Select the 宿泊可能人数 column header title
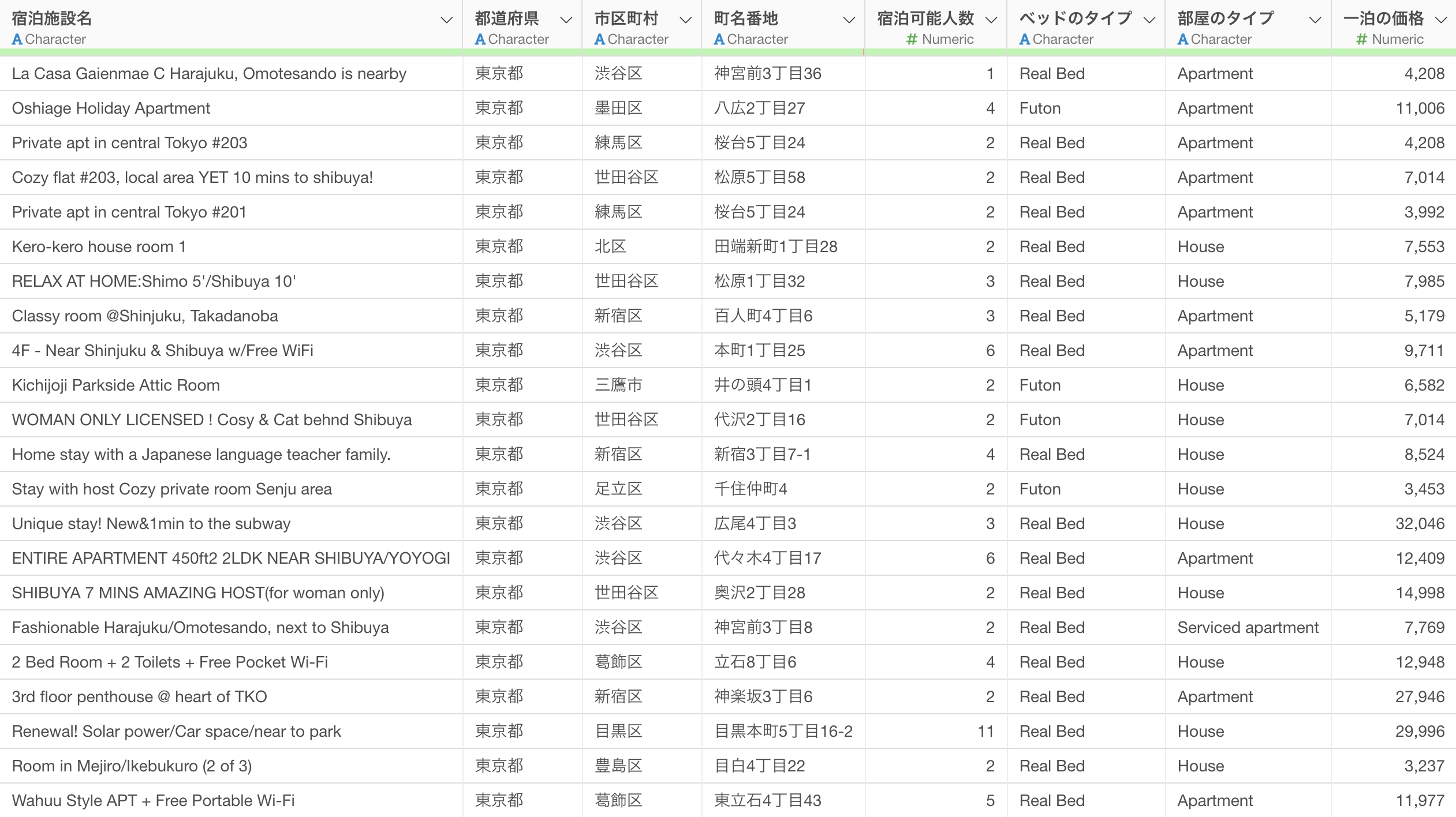This screenshot has width=1456, height=817. (x=925, y=18)
